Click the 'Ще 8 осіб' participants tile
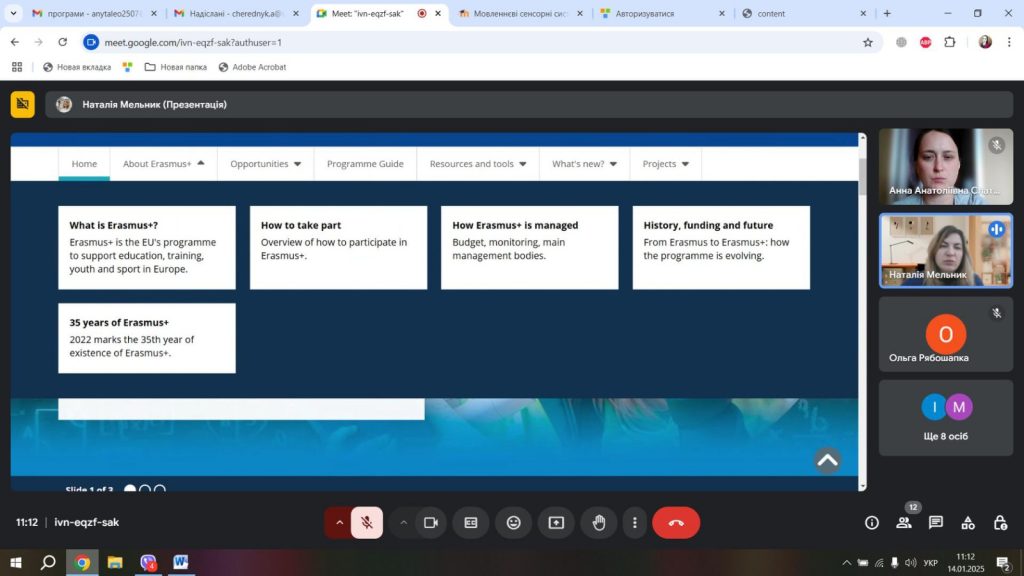Screen dimensions: 1024x576 [x=945, y=417]
